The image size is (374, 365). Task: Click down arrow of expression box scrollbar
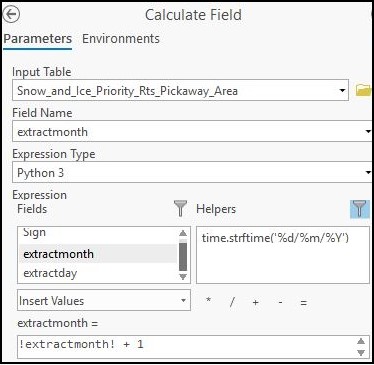(x=361, y=352)
